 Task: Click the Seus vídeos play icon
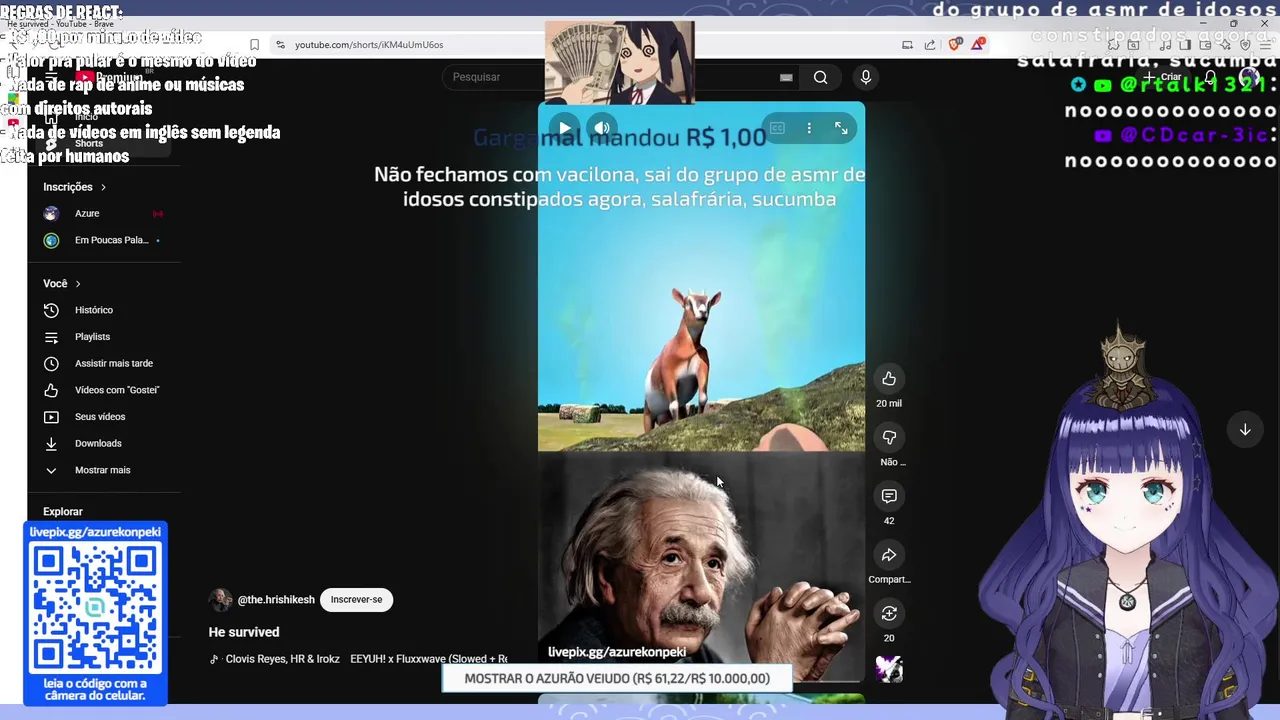coord(51,416)
